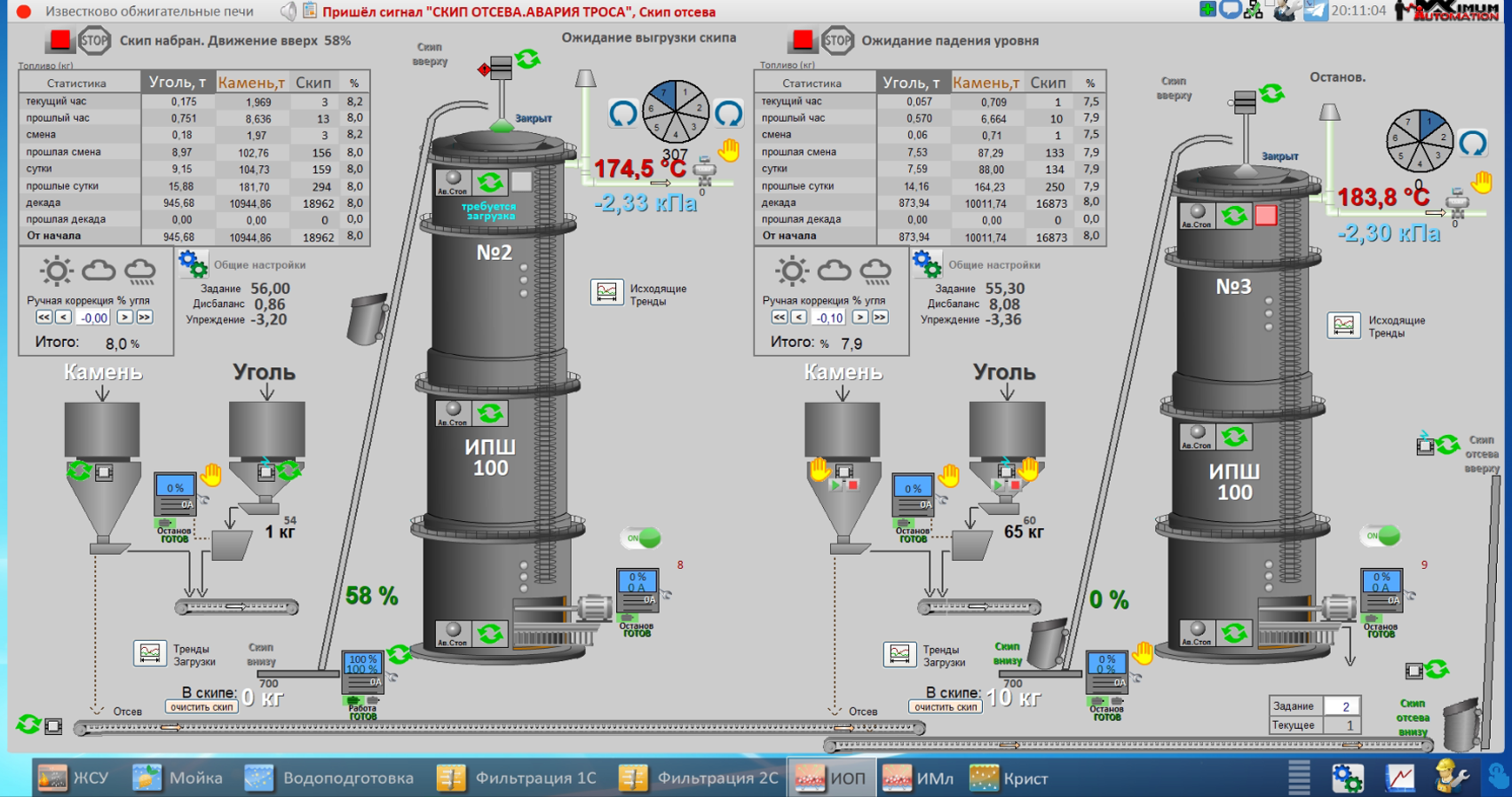Open 'Исходящие Тренды' chart icon for kiln №3
Screen dimensions: 1512x797
coord(1343,325)
